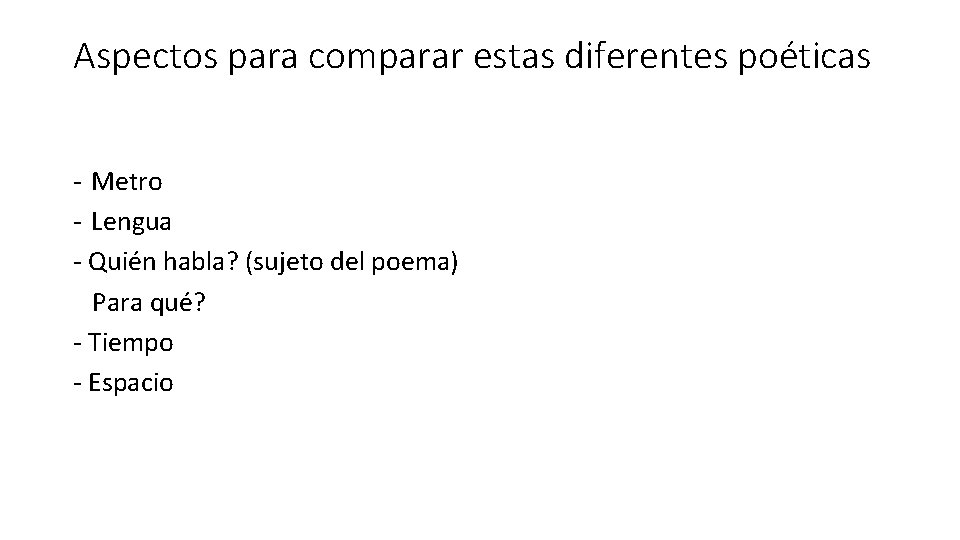The width and height of the screenshot is (960, 540).
Task: Click the word "diferentes" in the title
Action: coord(646,55)
